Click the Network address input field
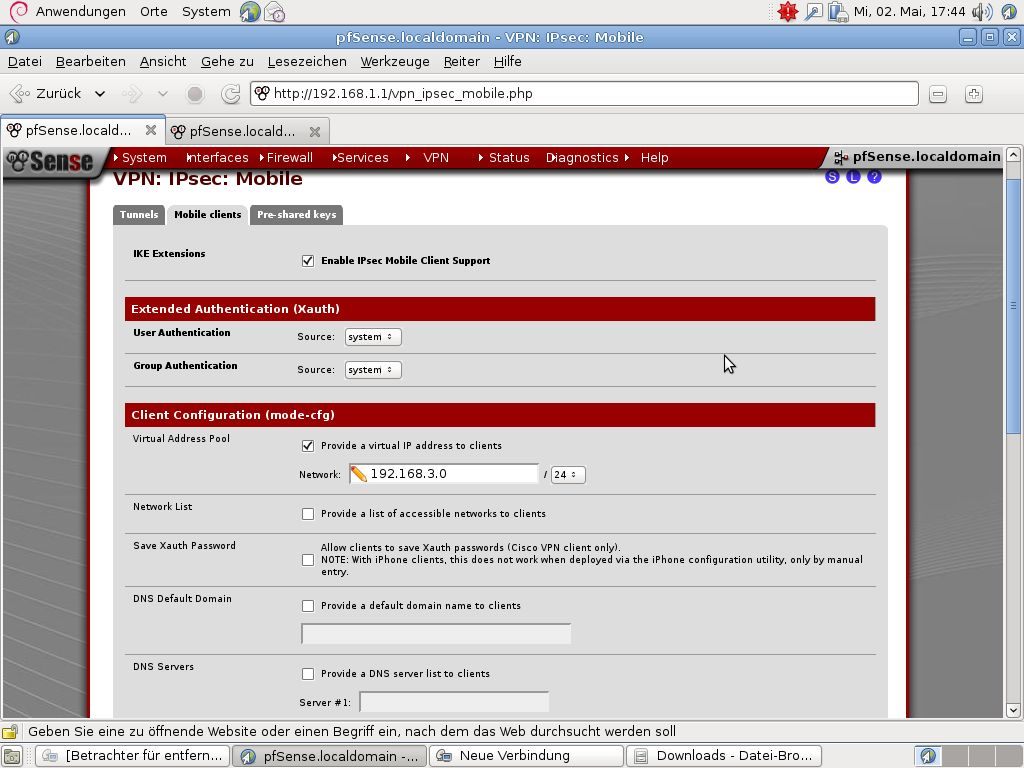This screenshot has height=768, width=1024. click(443, 474)
